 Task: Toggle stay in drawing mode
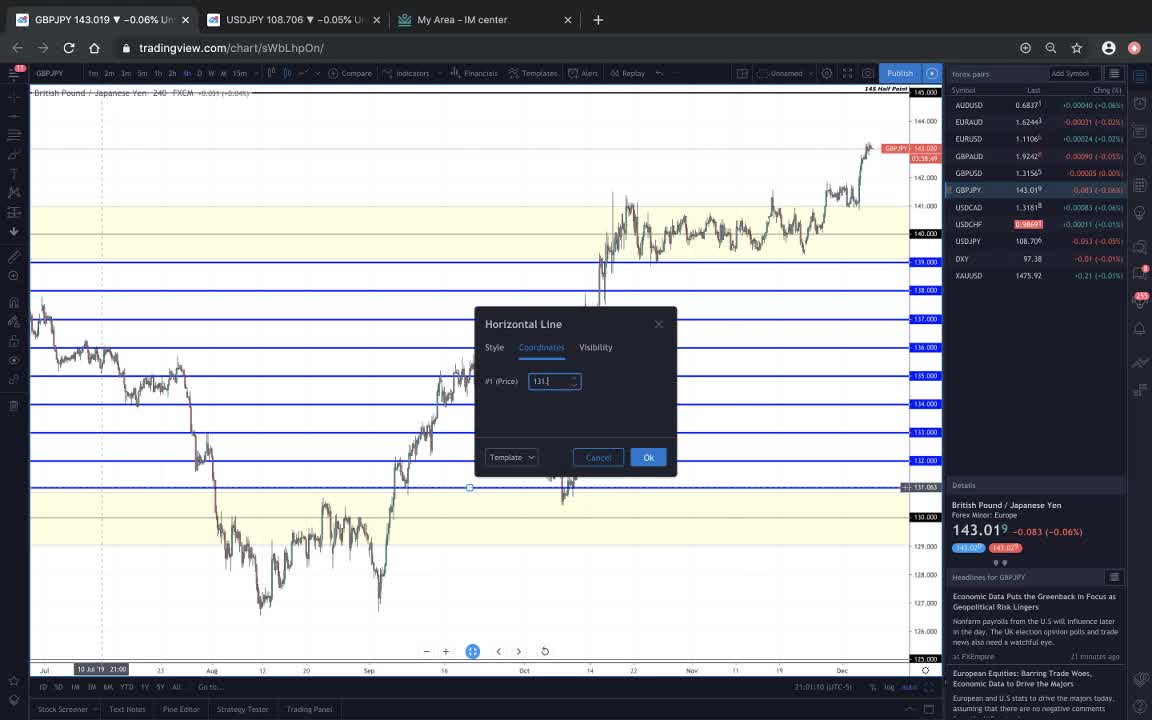coord(14,321)
